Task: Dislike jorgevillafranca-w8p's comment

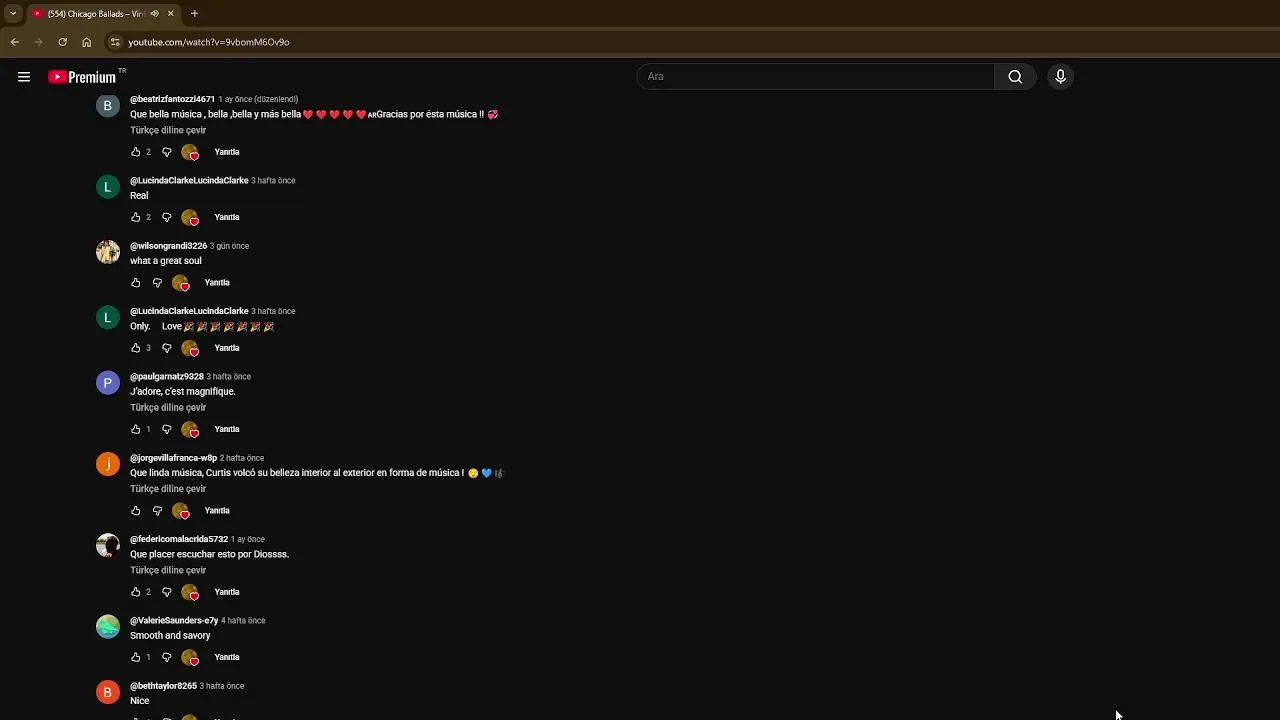Action: [157, 511]
